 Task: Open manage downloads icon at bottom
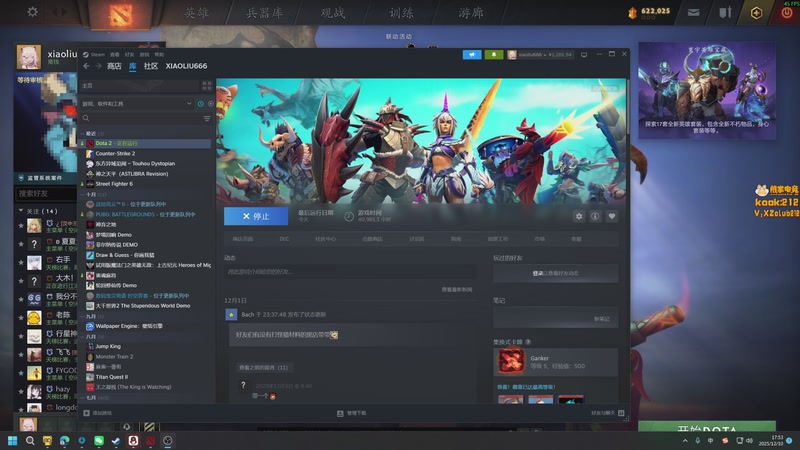340,413
